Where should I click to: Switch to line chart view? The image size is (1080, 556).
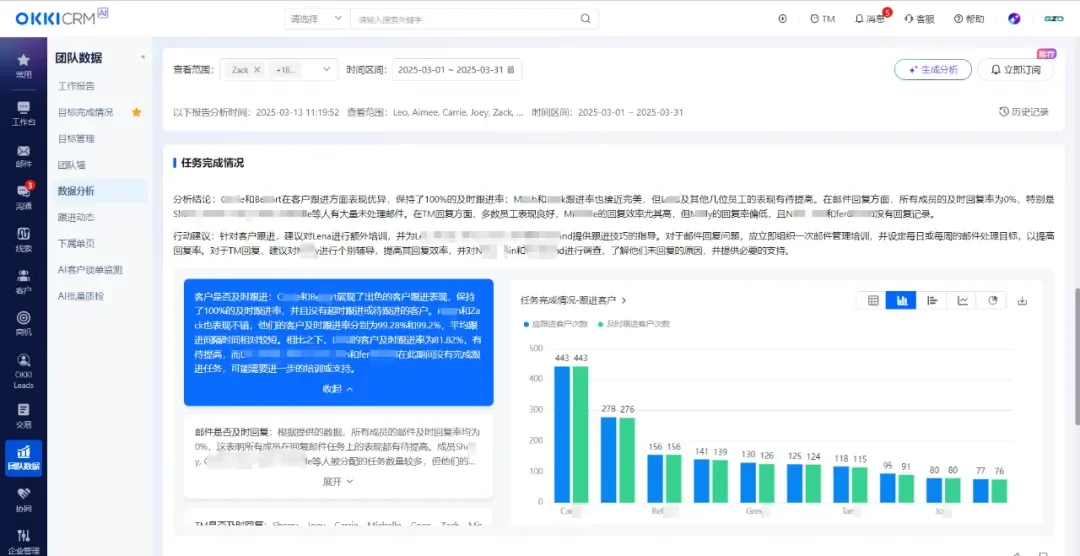962,300
